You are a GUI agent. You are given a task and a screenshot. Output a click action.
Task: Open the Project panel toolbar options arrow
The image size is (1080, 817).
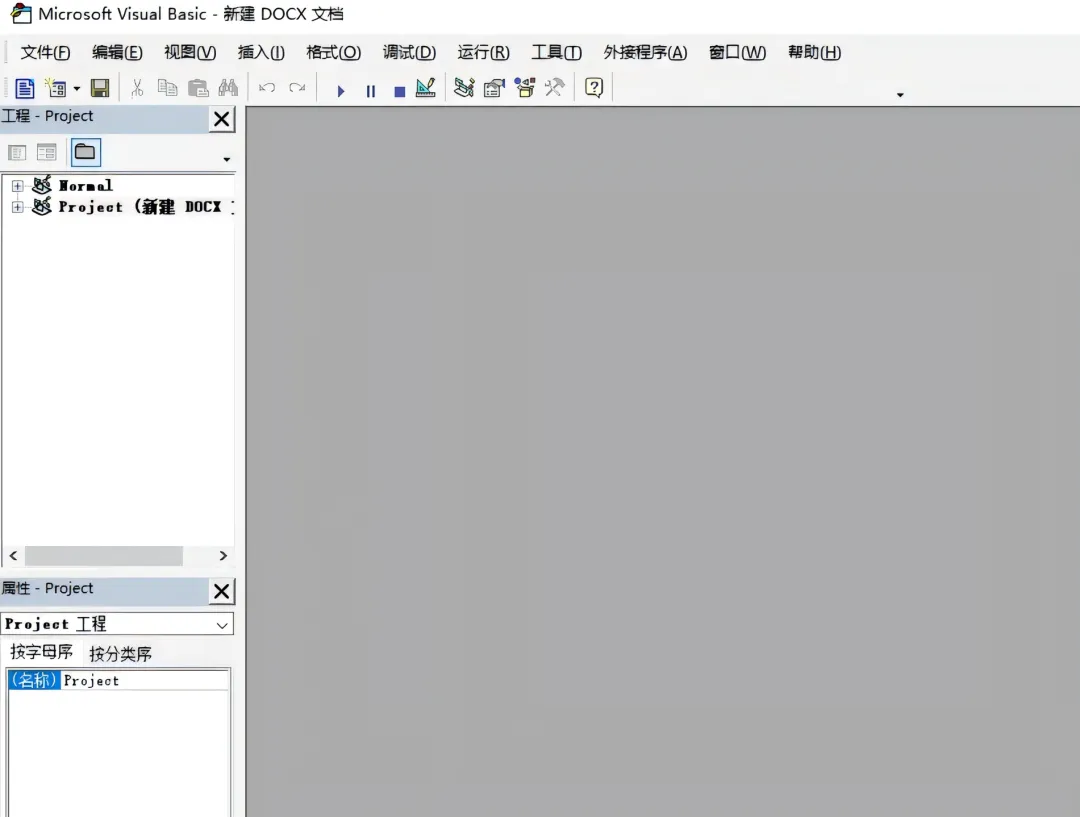point(227,160)
